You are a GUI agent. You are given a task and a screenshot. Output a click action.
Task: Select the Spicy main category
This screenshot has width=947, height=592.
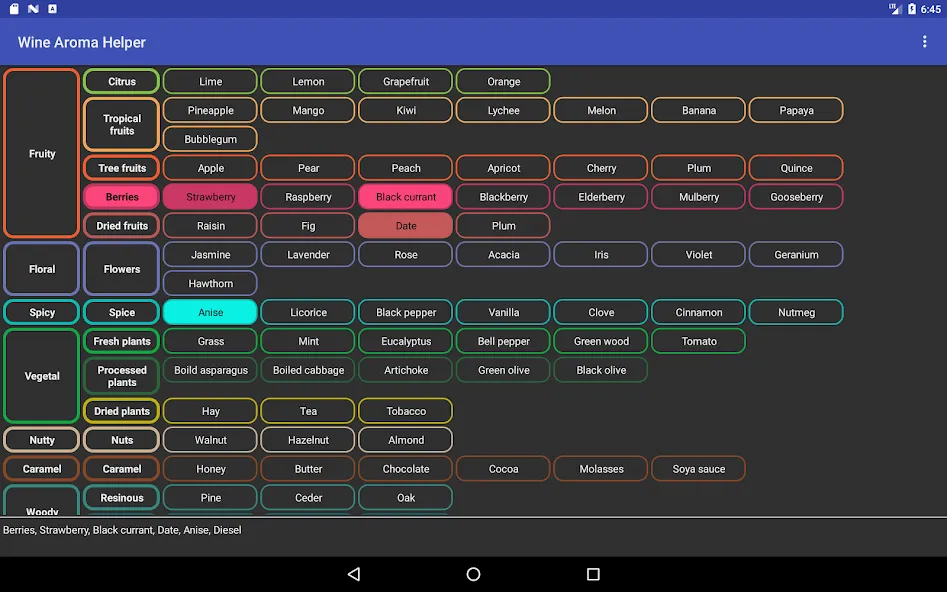coord(42,312)
